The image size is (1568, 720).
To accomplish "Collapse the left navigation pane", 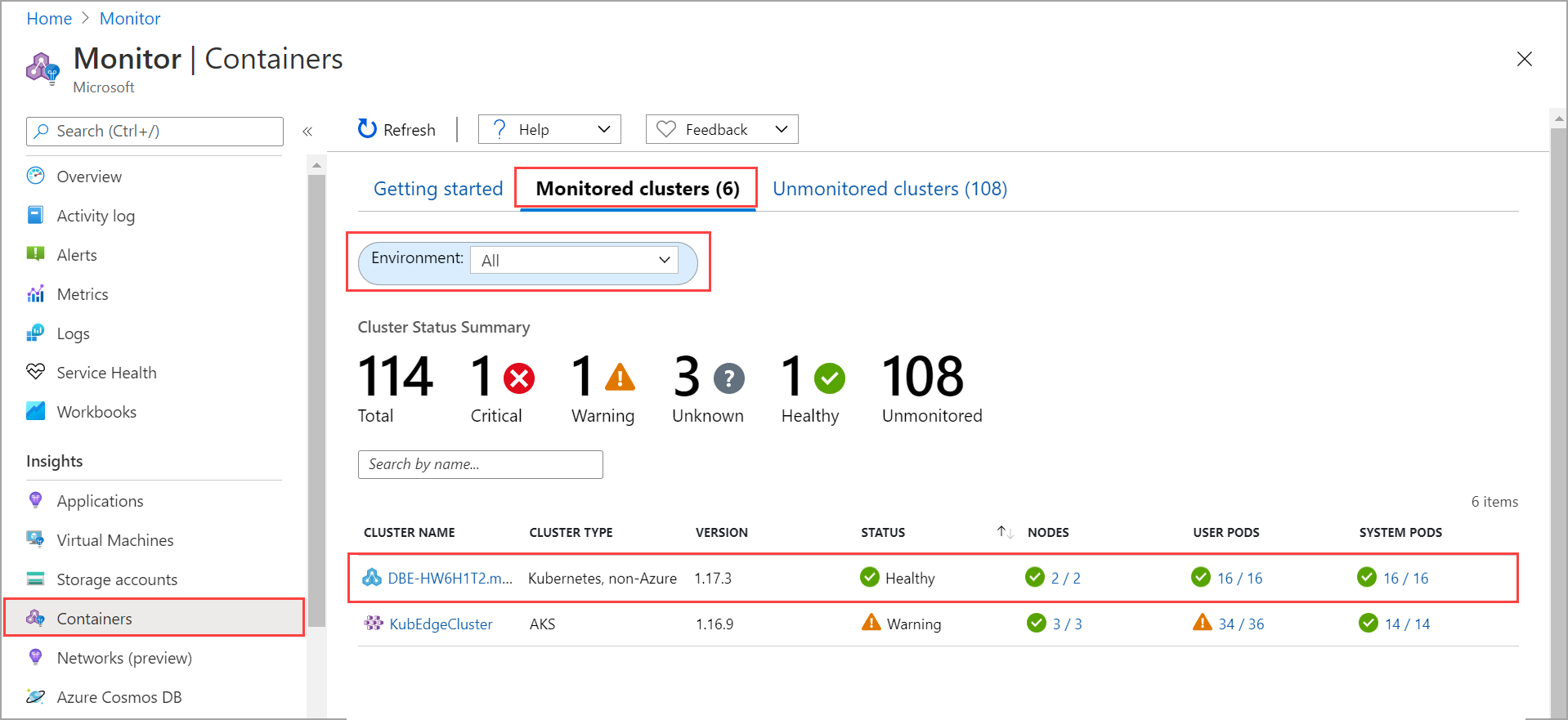I will (307, 132).
